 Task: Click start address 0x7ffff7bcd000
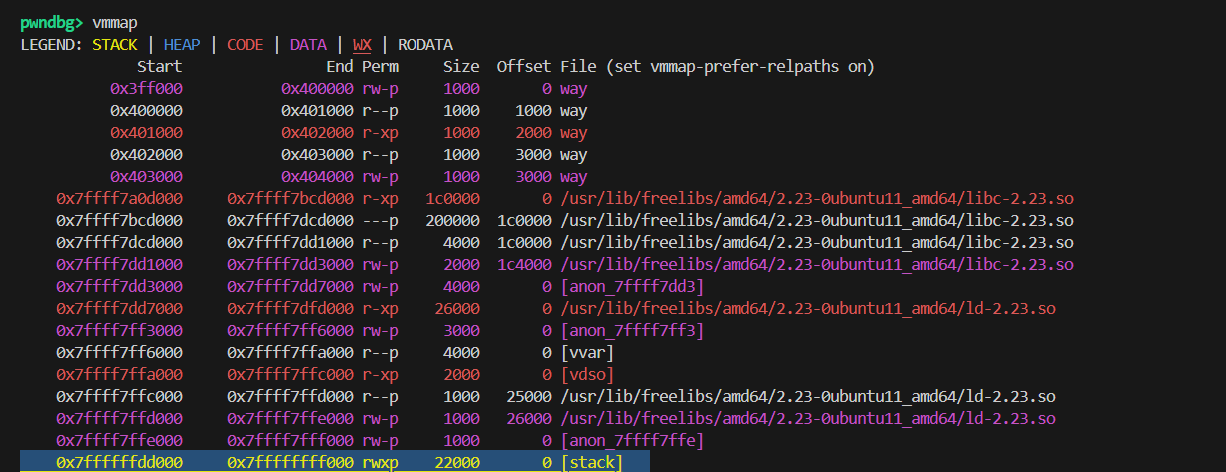tap(119, 220)
